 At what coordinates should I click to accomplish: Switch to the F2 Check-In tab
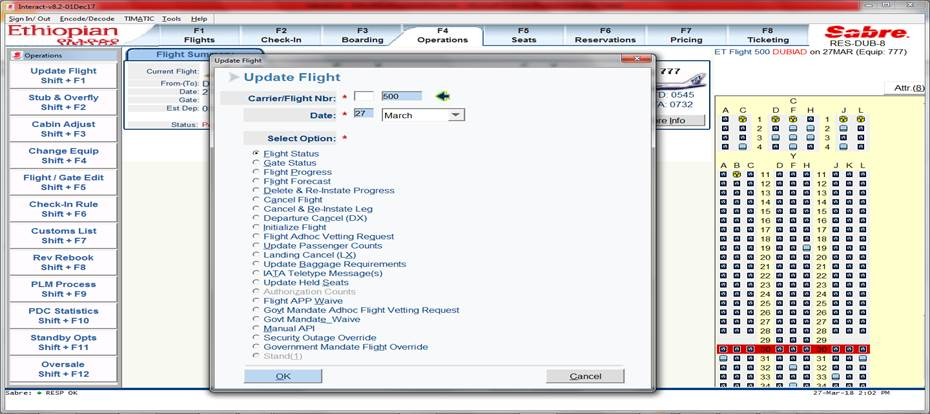(281, 35)
